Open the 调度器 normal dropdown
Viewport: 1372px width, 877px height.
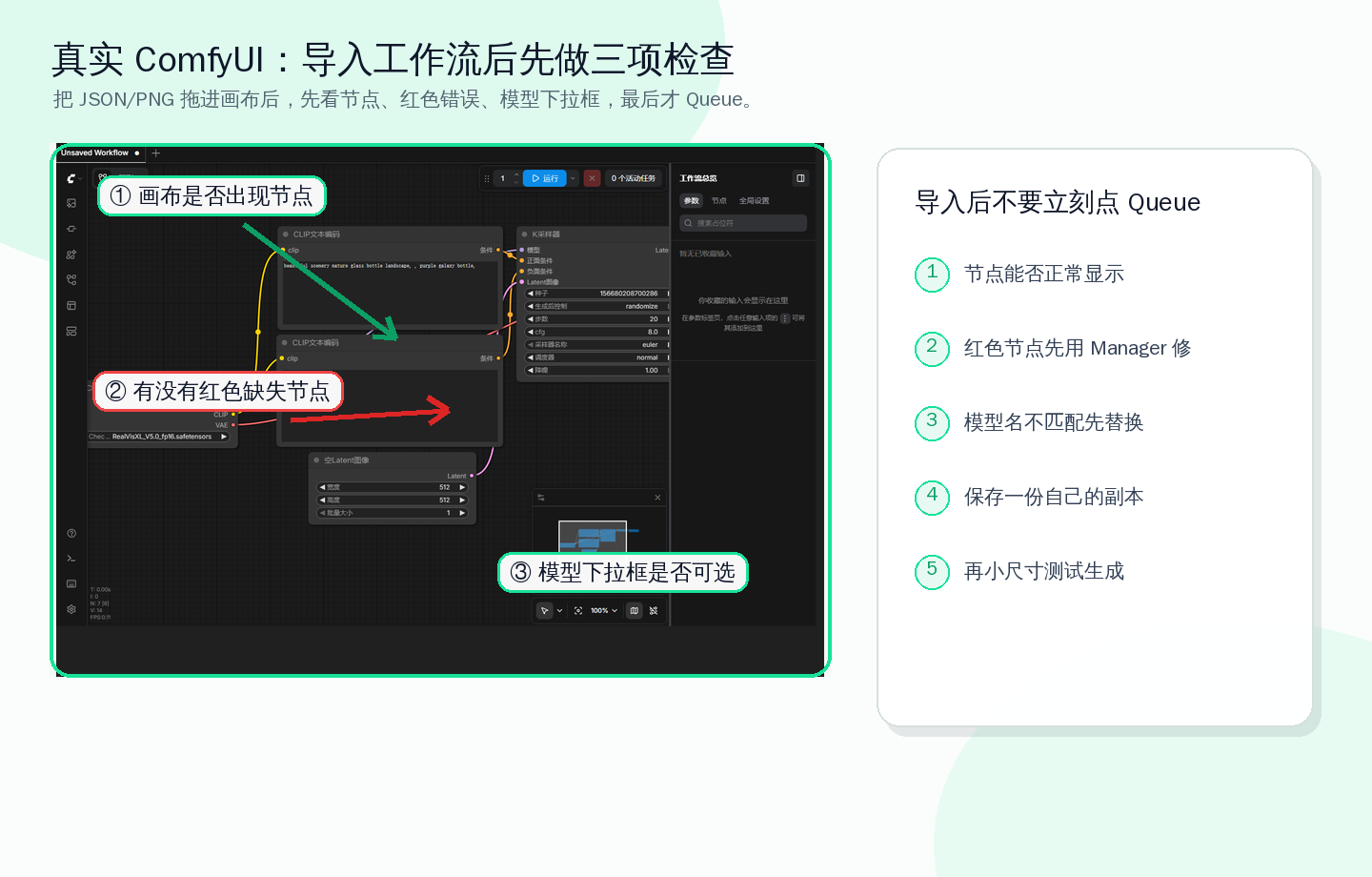pyautogui.click(x=597, y=357)
